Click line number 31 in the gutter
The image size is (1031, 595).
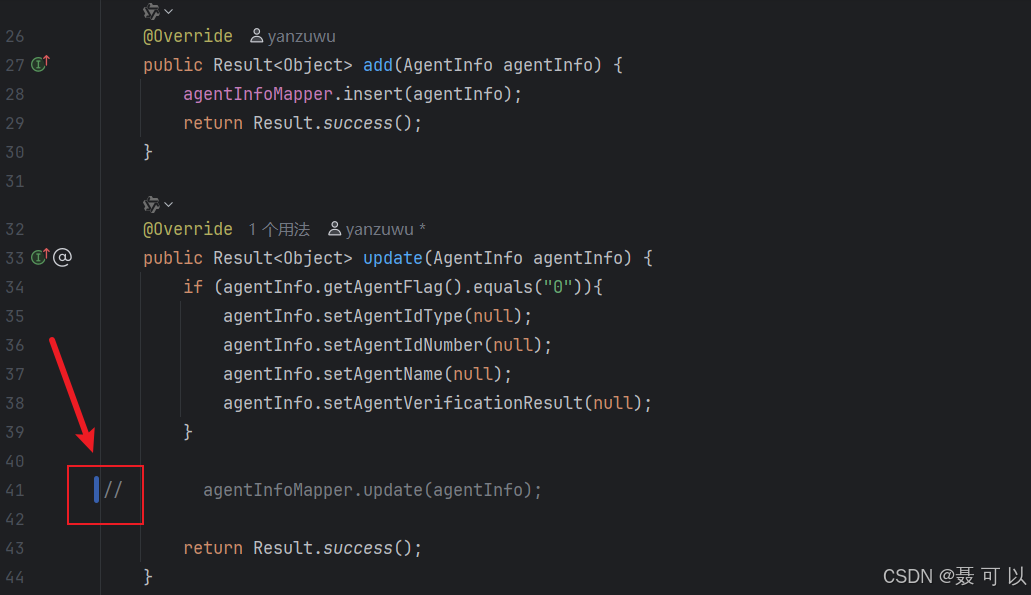coord(14,181)
